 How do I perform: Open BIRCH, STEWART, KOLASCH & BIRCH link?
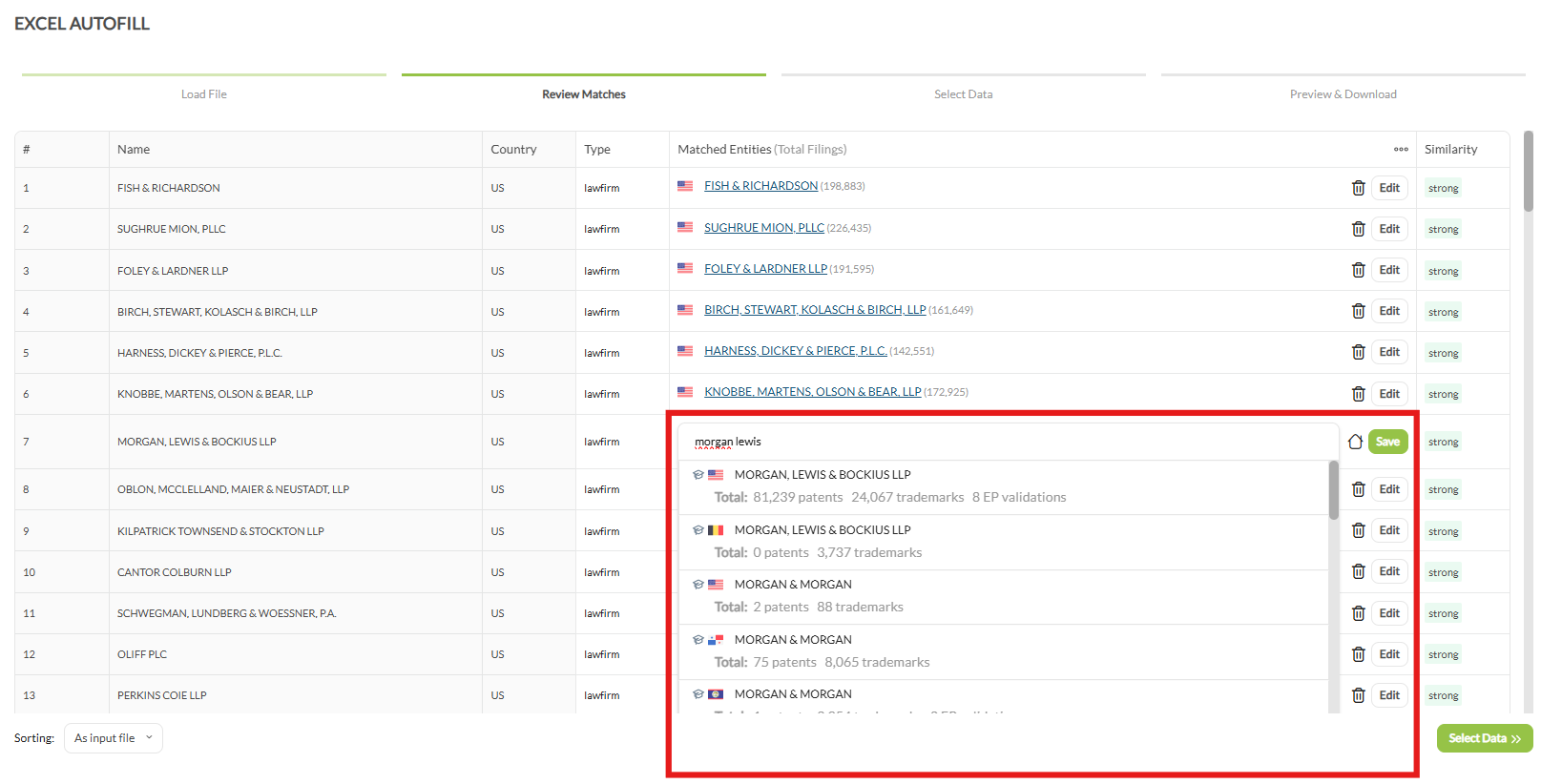point(815,310)
